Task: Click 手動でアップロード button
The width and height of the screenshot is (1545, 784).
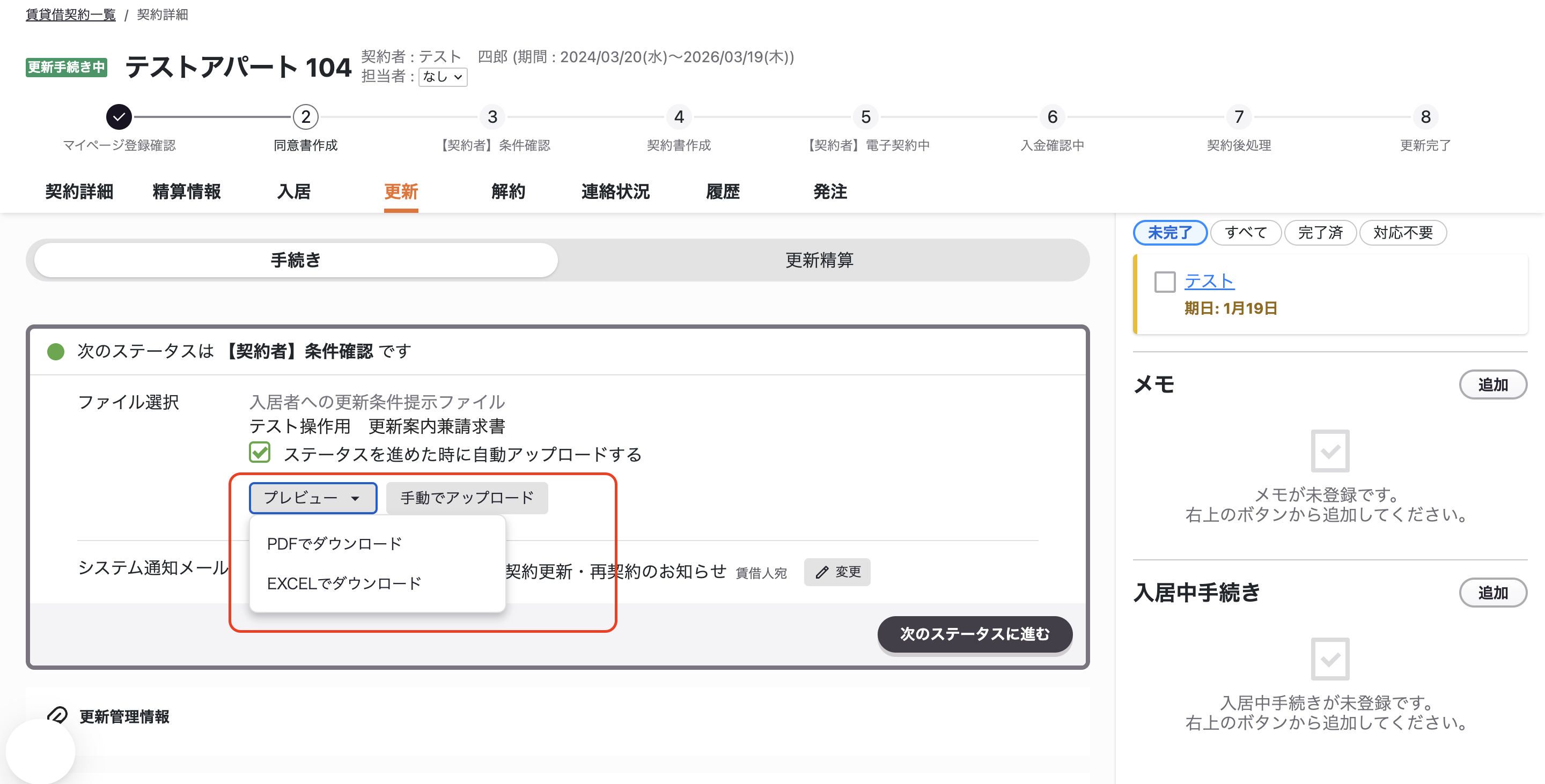Action: pyautogui.click(x=467, y=498)
